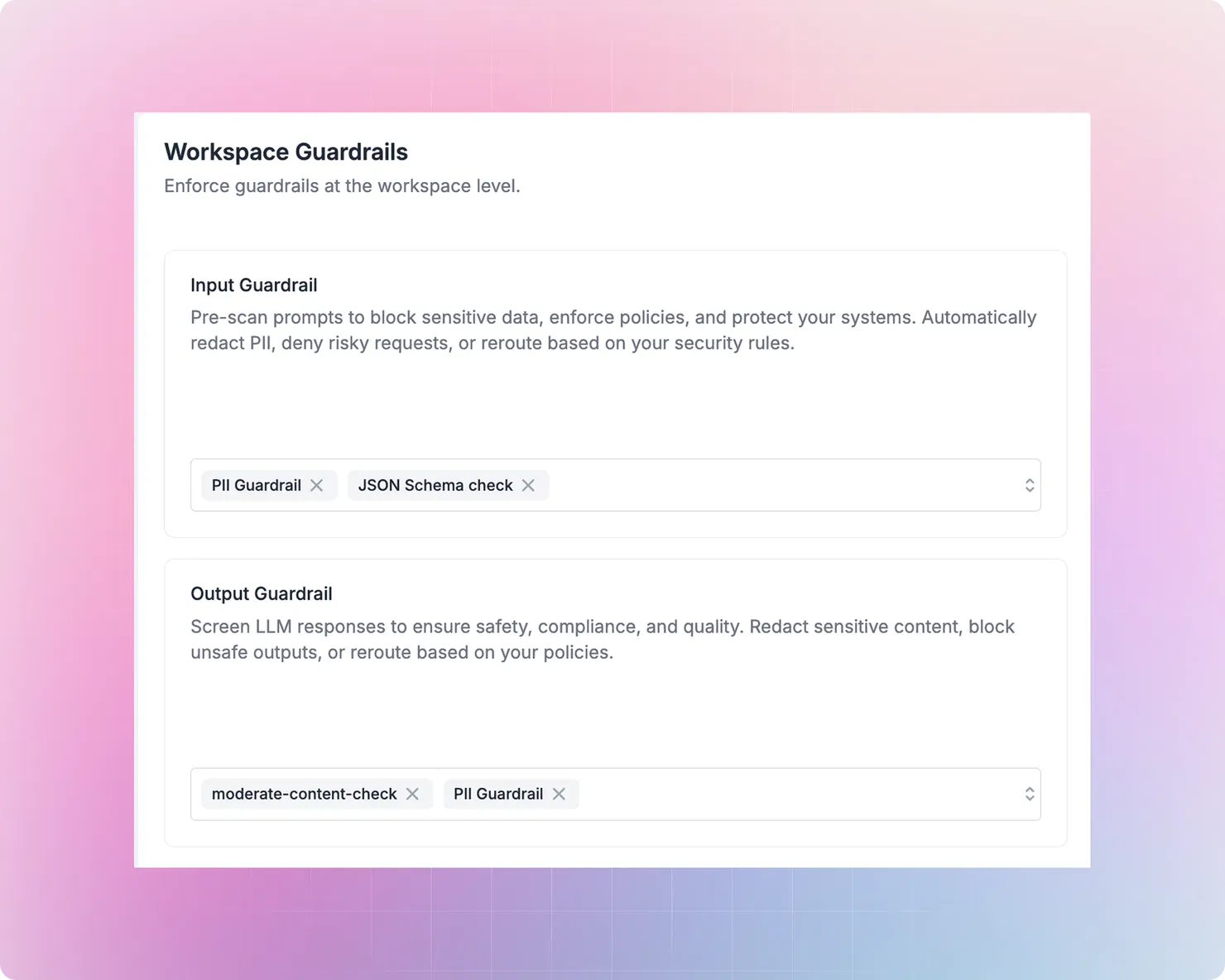Click the Workspace Guardrails heading

point(286,152)
